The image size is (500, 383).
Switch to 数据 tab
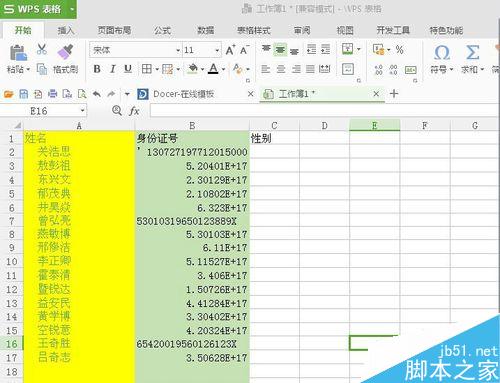point(206,31)
